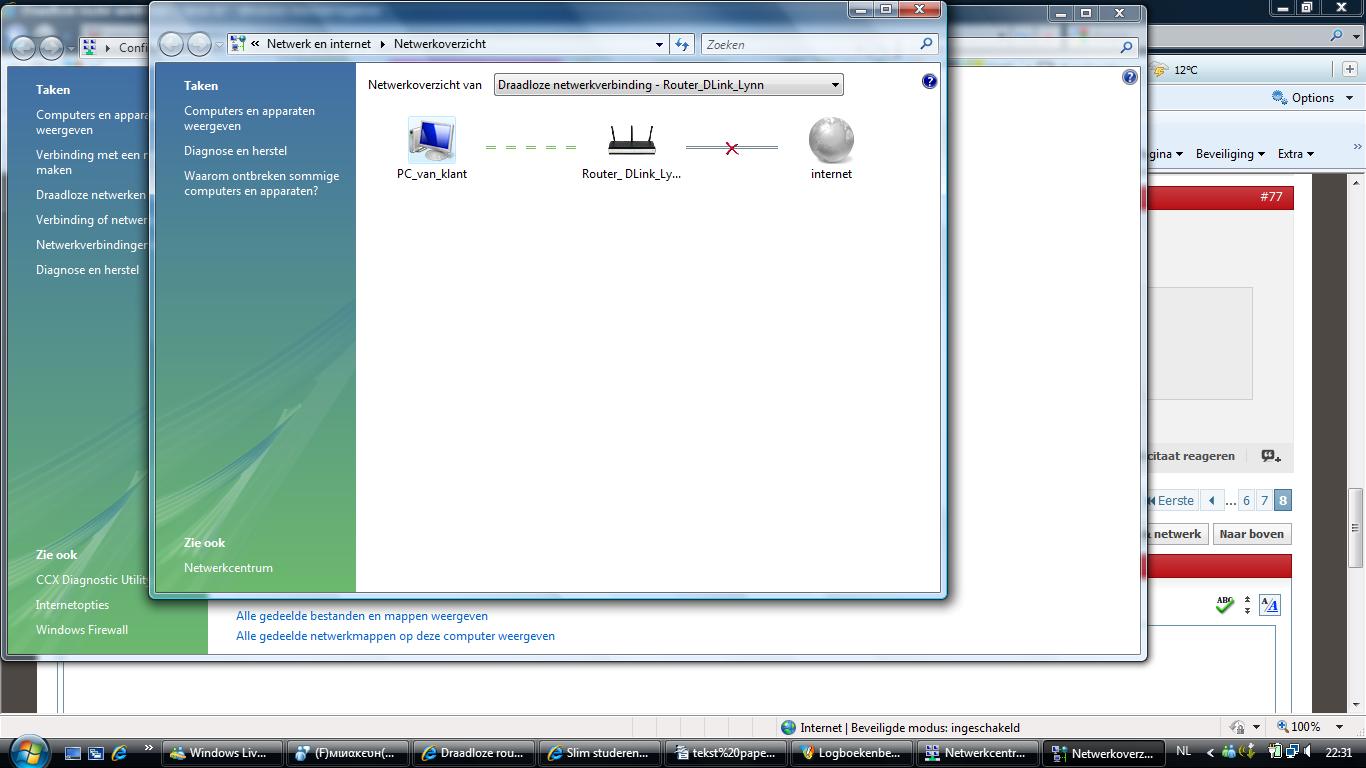Screen dimensions: 1366x768
Task: Open the Extra menu dropdown
Action: pyautogui.click(x=1295, y=154)
